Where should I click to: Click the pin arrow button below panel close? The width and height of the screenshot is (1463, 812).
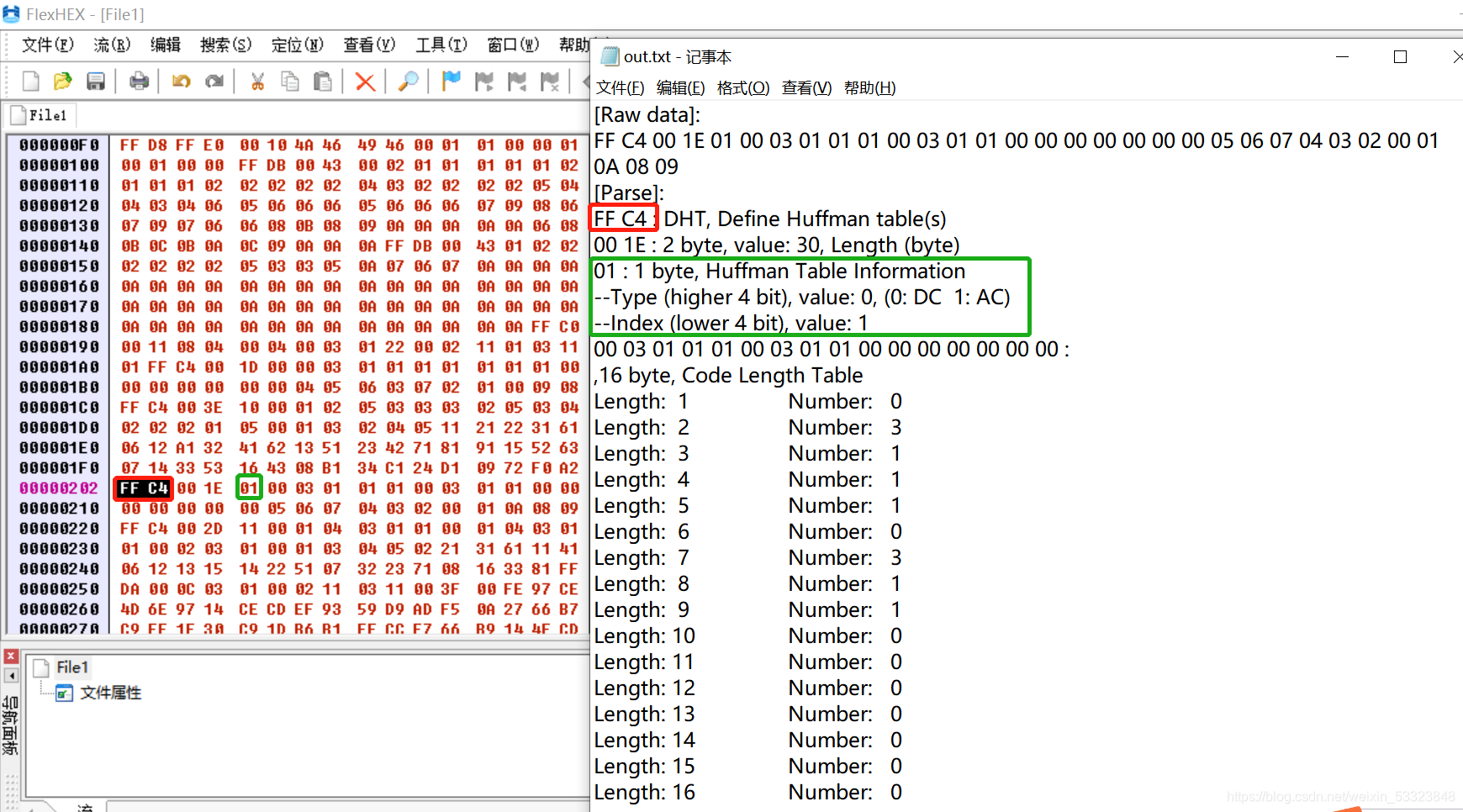tap(11, 675)
